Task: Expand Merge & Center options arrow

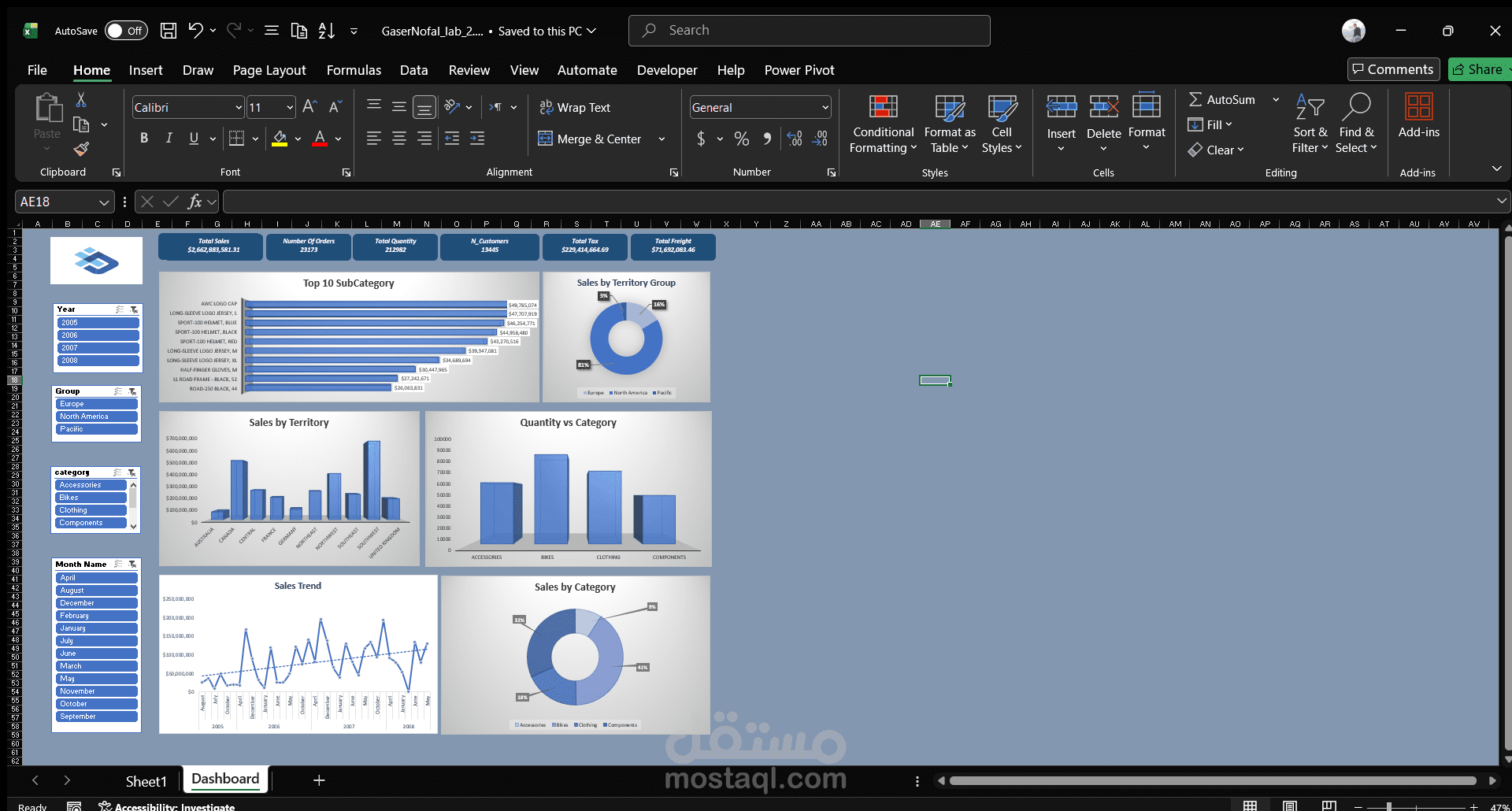Action: pos(661,139)
